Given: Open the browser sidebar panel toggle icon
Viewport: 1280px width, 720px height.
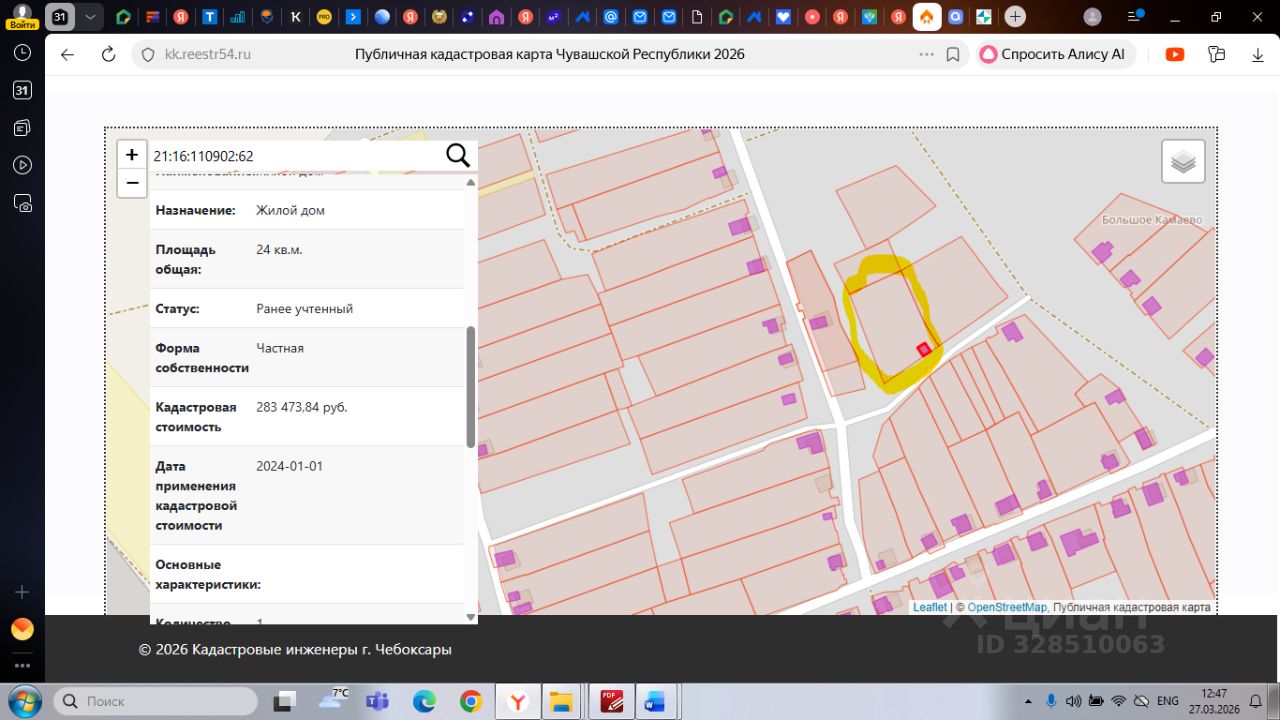Looking at the screenshot, I should pos(1216,55).
